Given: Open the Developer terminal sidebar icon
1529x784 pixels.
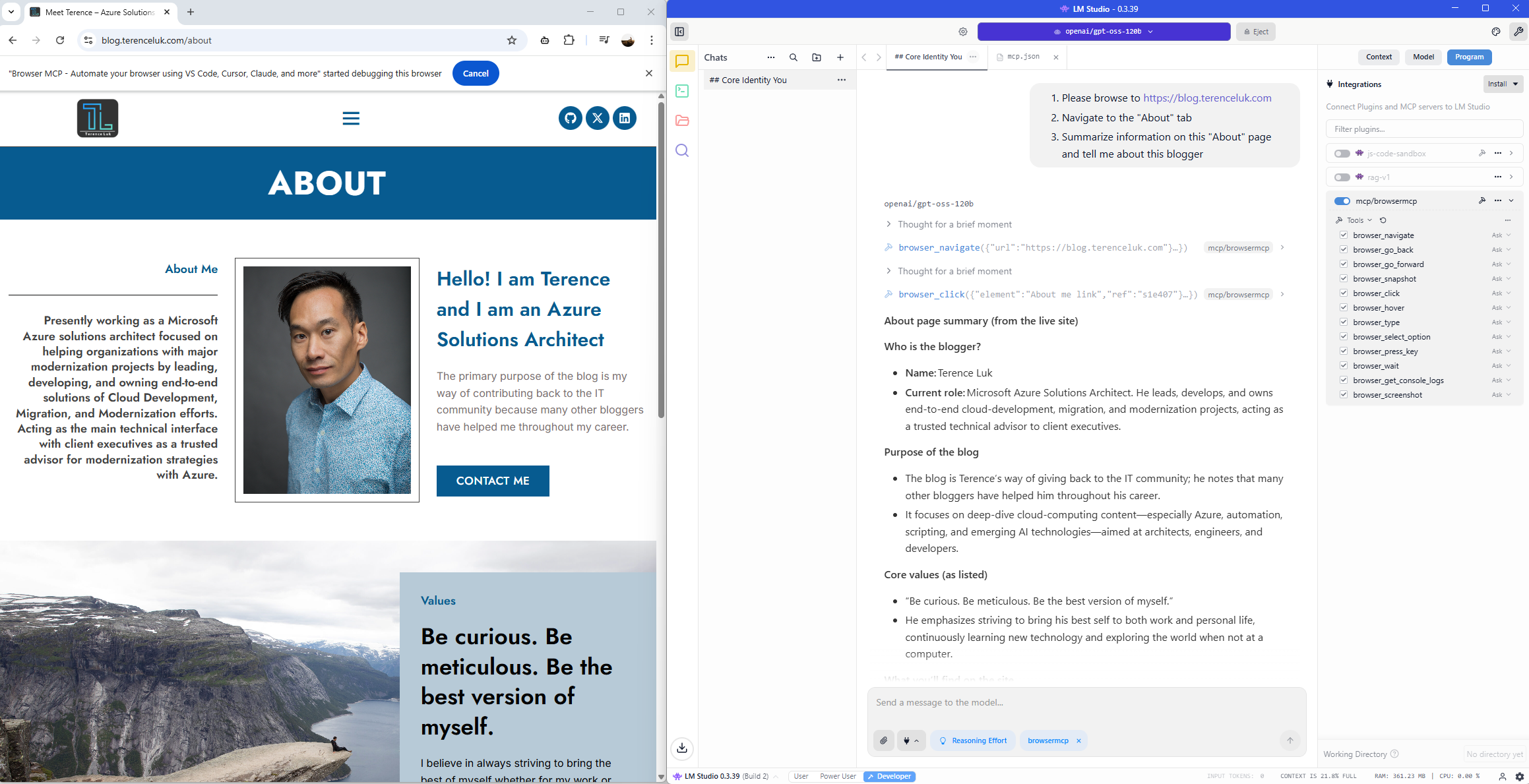Looking at the screenshot, I should pos(682,91).
